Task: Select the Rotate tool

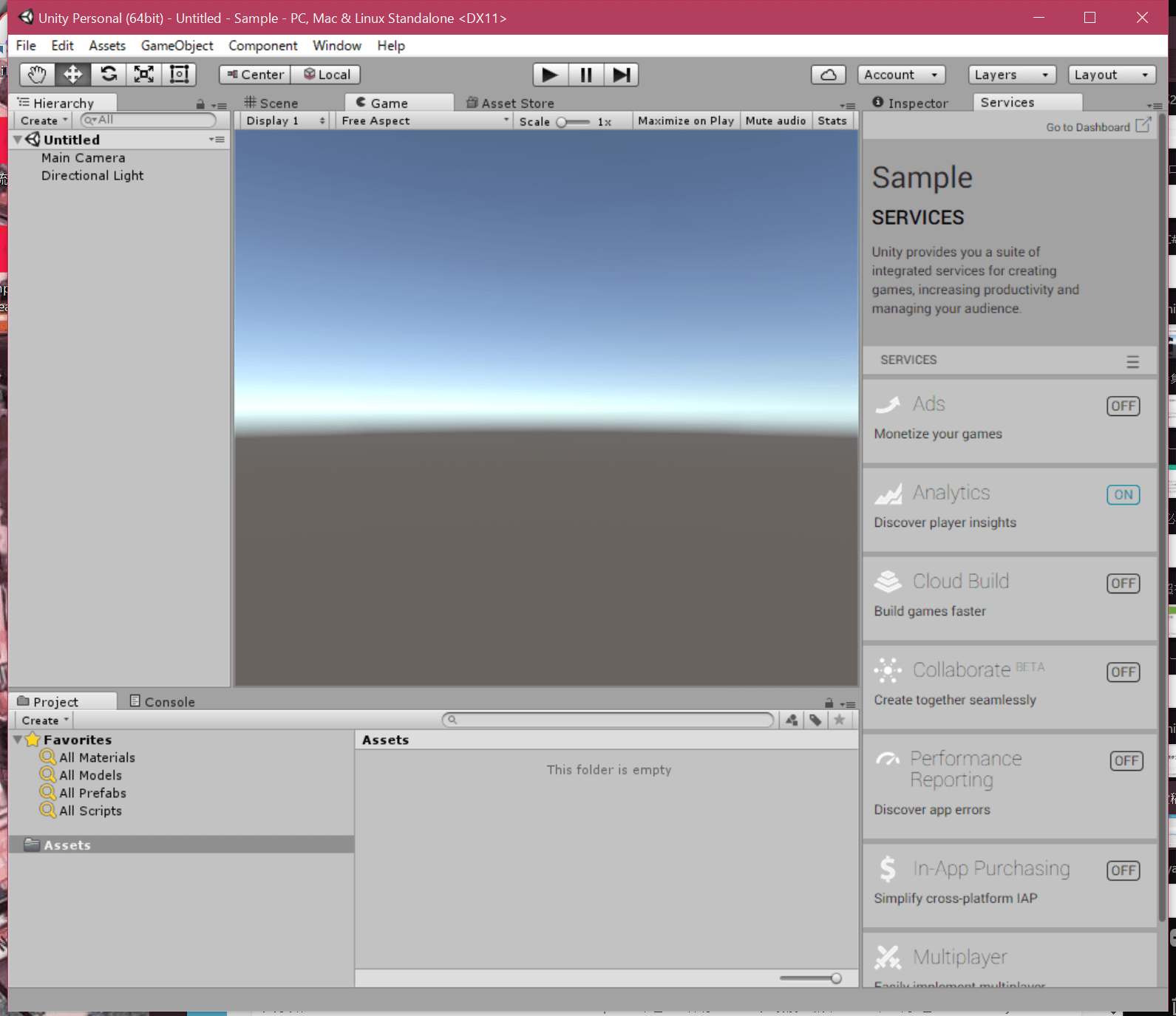Action: click(109, 75)
